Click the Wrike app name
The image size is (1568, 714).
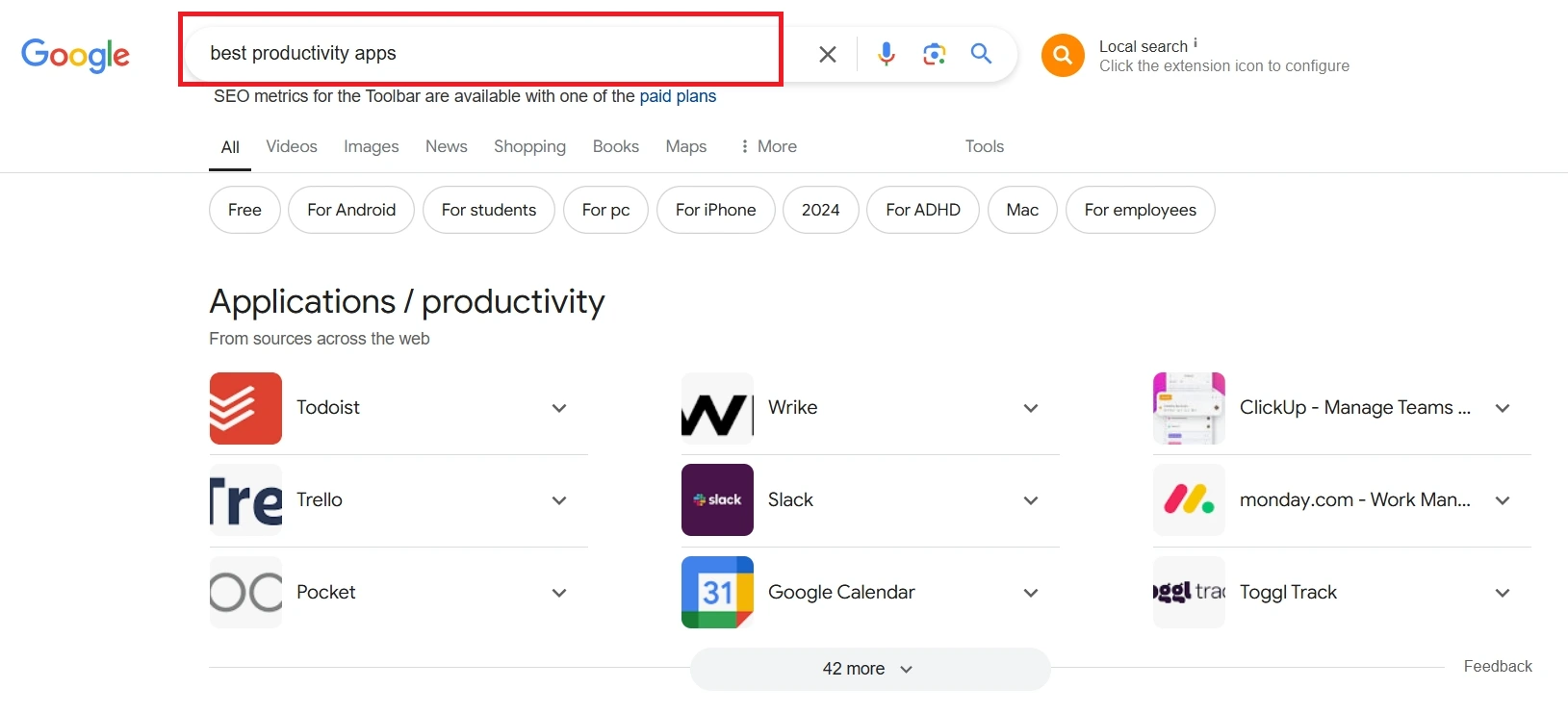coord(793,408)
